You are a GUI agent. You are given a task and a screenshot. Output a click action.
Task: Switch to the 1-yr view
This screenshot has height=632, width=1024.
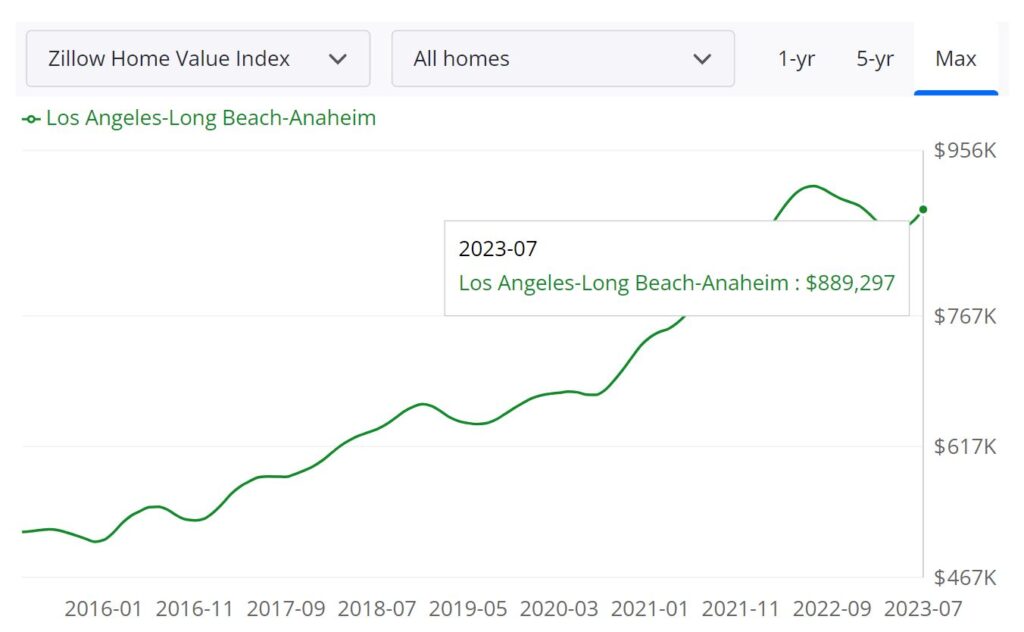(x=795, y=59)
